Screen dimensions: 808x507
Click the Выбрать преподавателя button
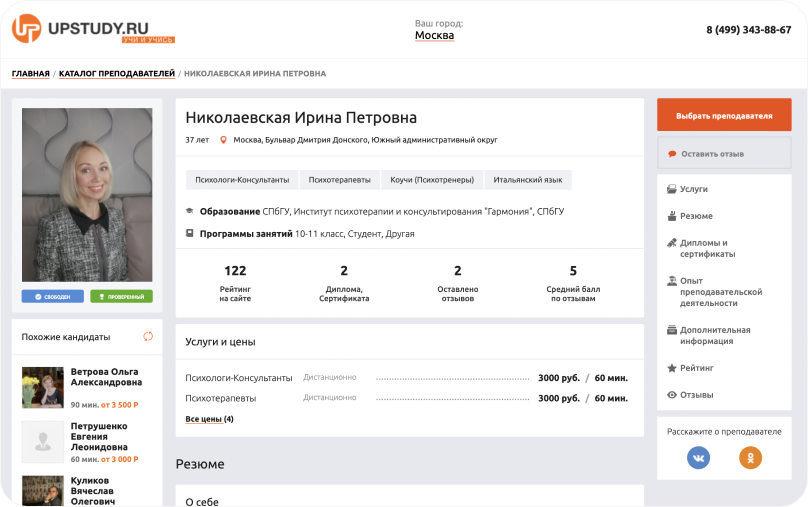[x=724, y=115]
